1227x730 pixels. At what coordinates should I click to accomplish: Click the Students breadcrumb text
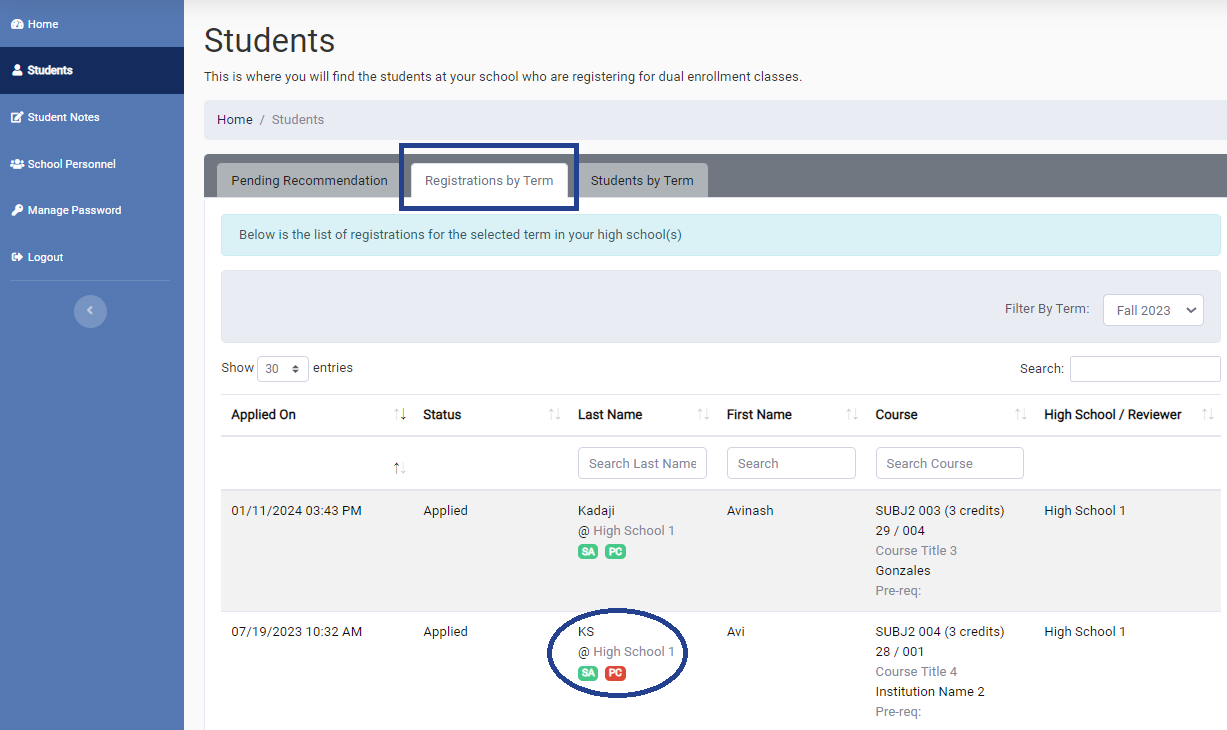point(298,120)
